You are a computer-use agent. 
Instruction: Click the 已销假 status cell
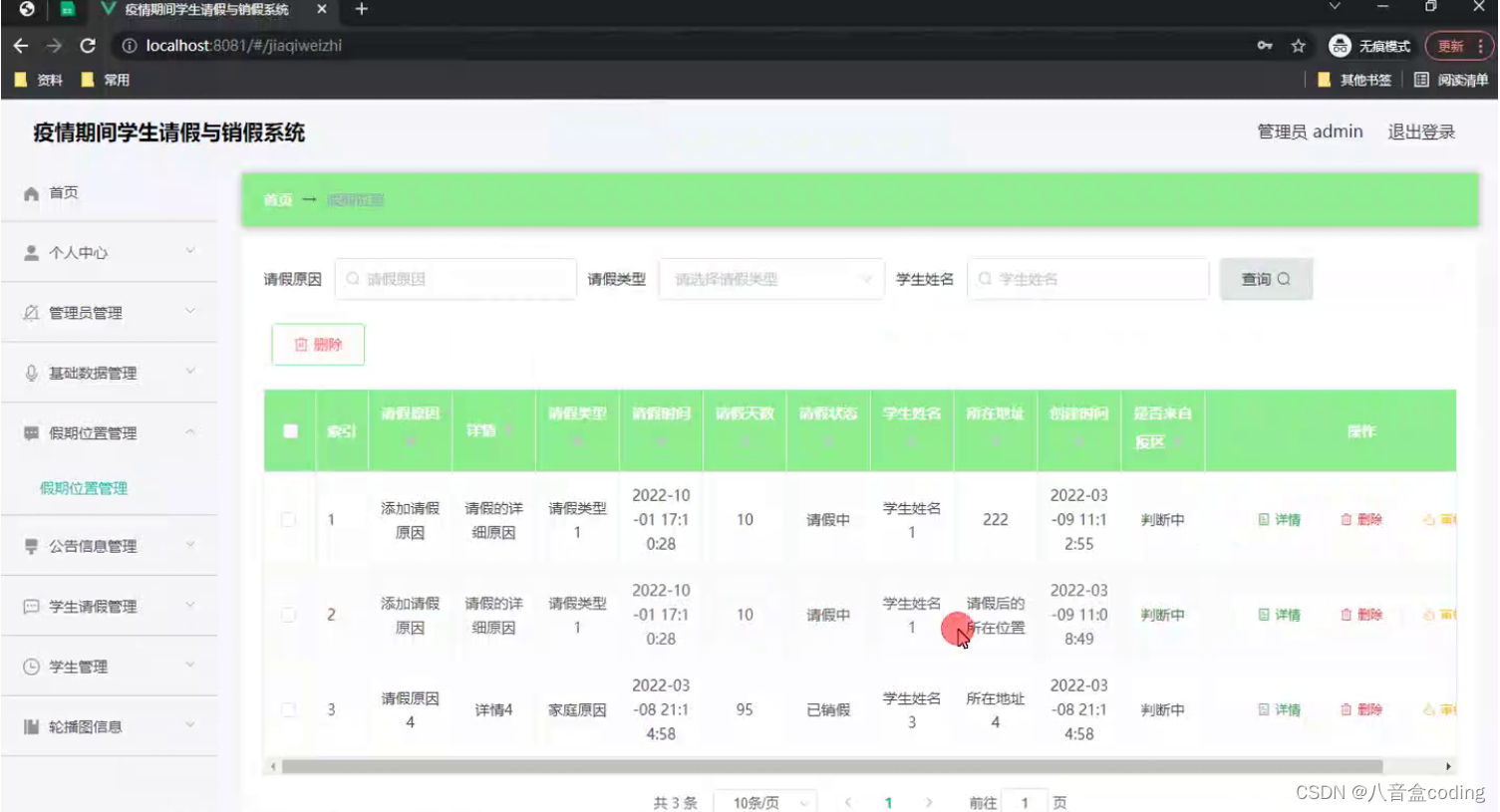(x=828, y=709)
